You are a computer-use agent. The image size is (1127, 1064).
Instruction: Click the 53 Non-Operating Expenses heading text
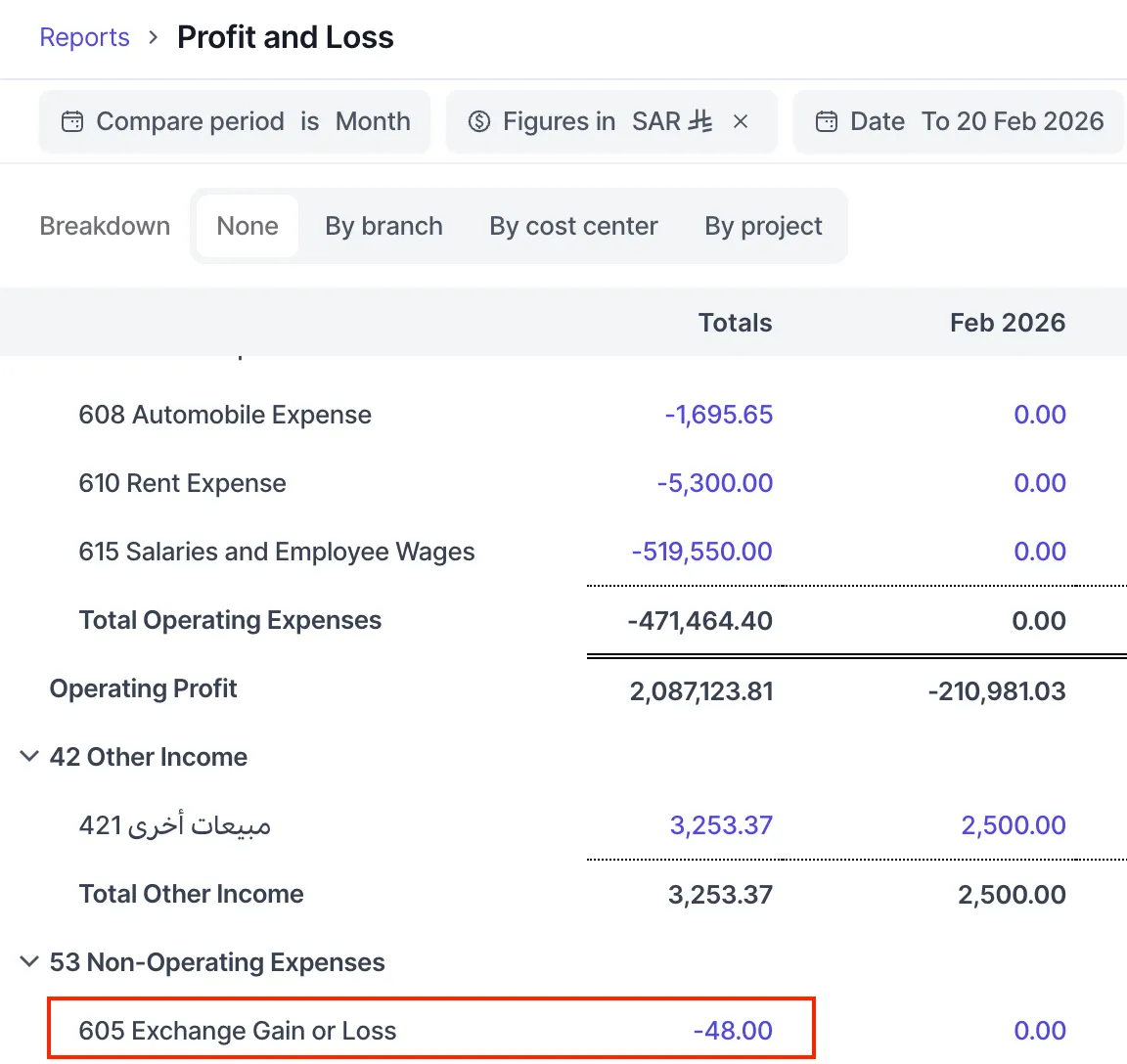click(x=217, y=962)
